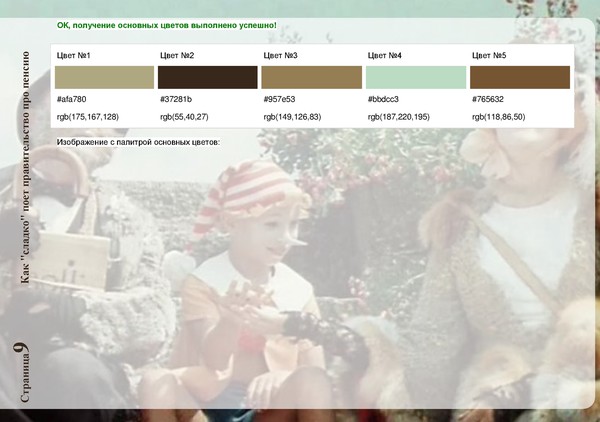
Task: Click the color №3 tan swatch
Action: click(x=311, y=77)
